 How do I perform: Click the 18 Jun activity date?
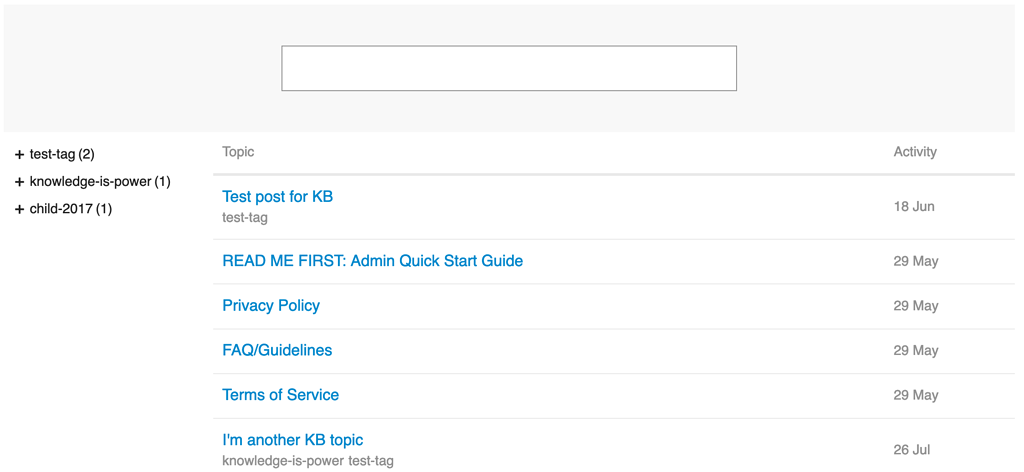[914, 207]
